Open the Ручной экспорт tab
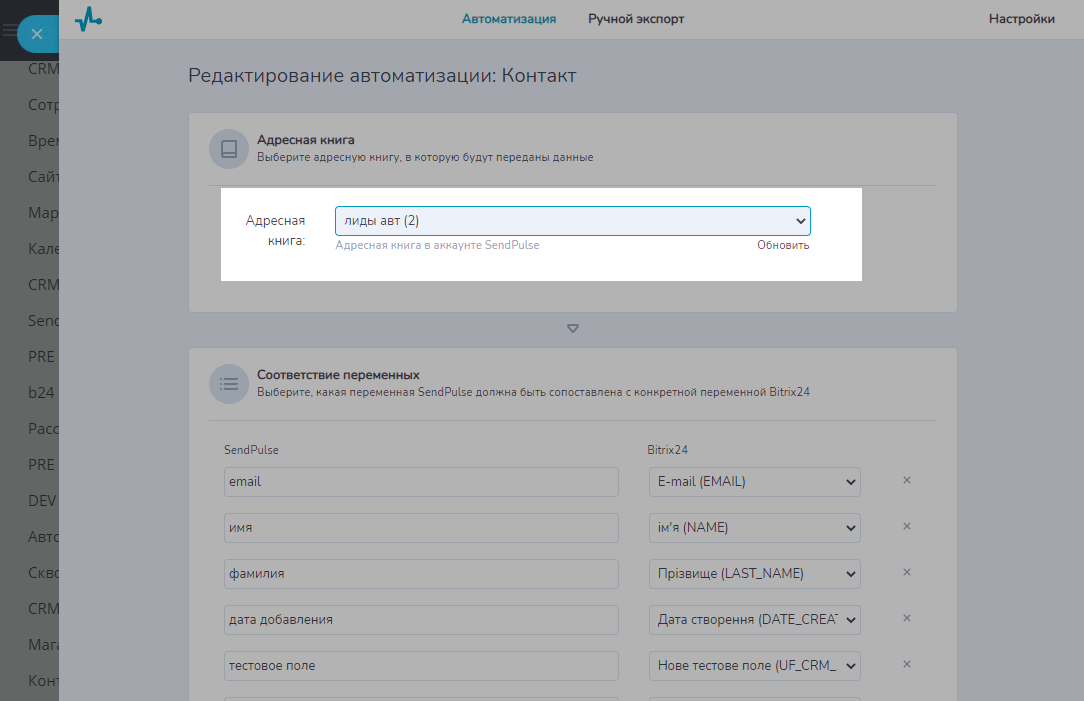Screen dimensions: 1084x701 tap(636, 19)
